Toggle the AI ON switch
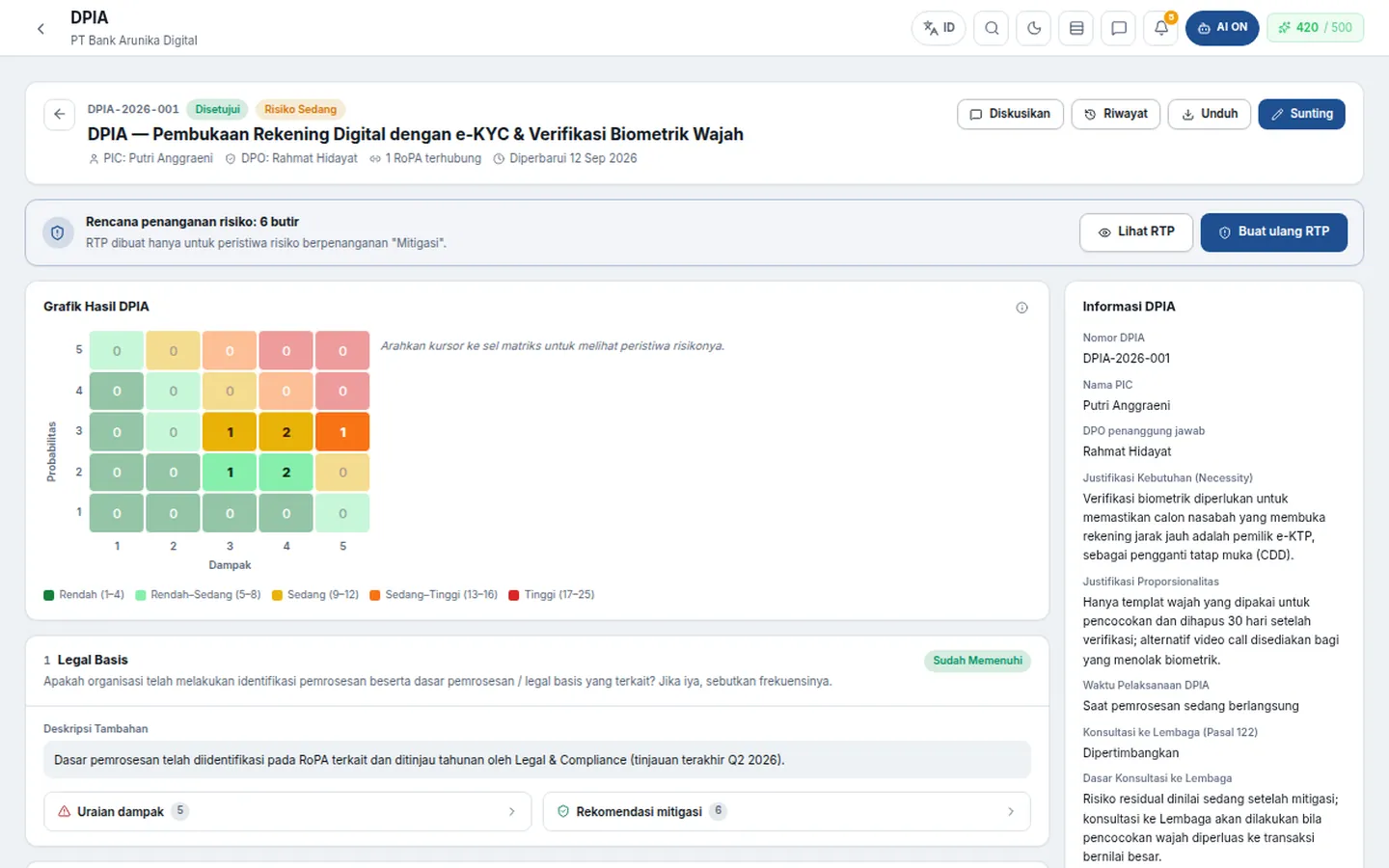Screen dimensions: 1389x868 pos(1222,28)
